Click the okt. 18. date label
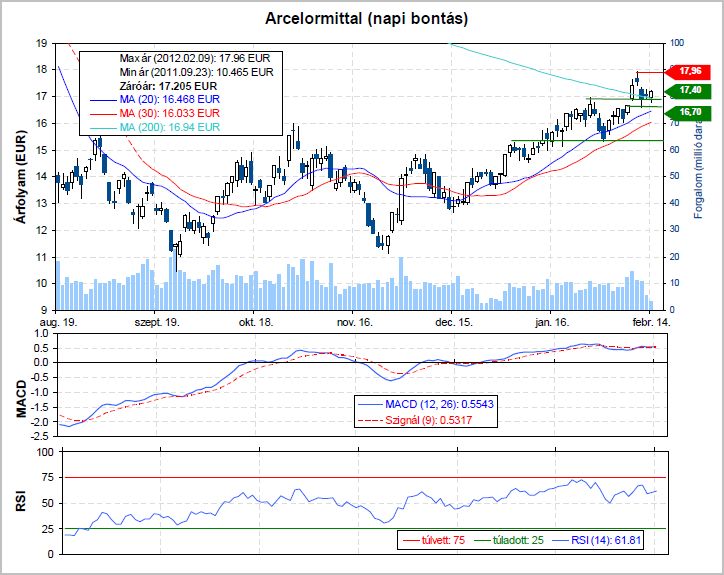Viewport: 724px width, 575px height. [x=255, y=322]
